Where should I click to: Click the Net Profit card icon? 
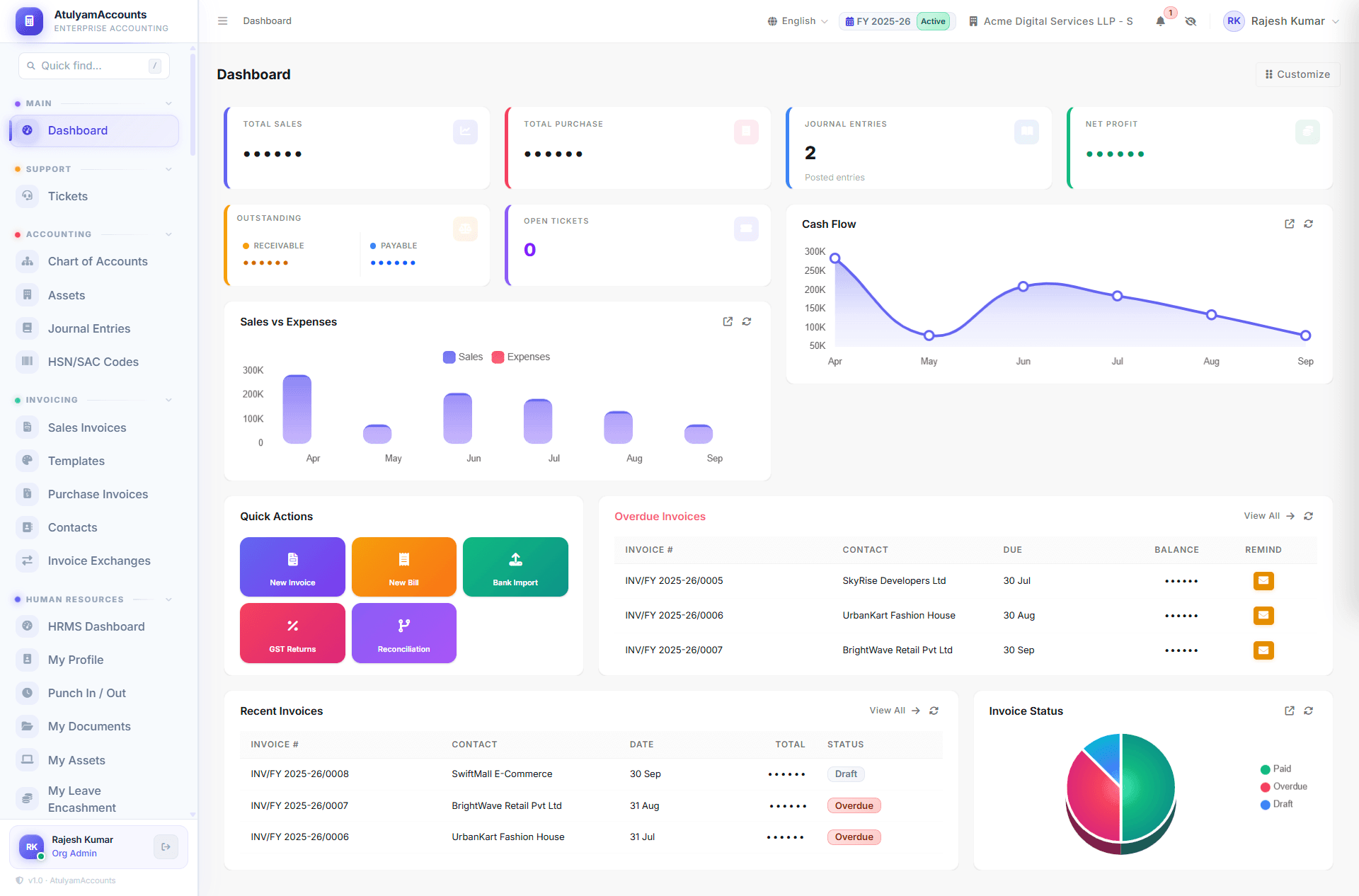[1307, 132]
